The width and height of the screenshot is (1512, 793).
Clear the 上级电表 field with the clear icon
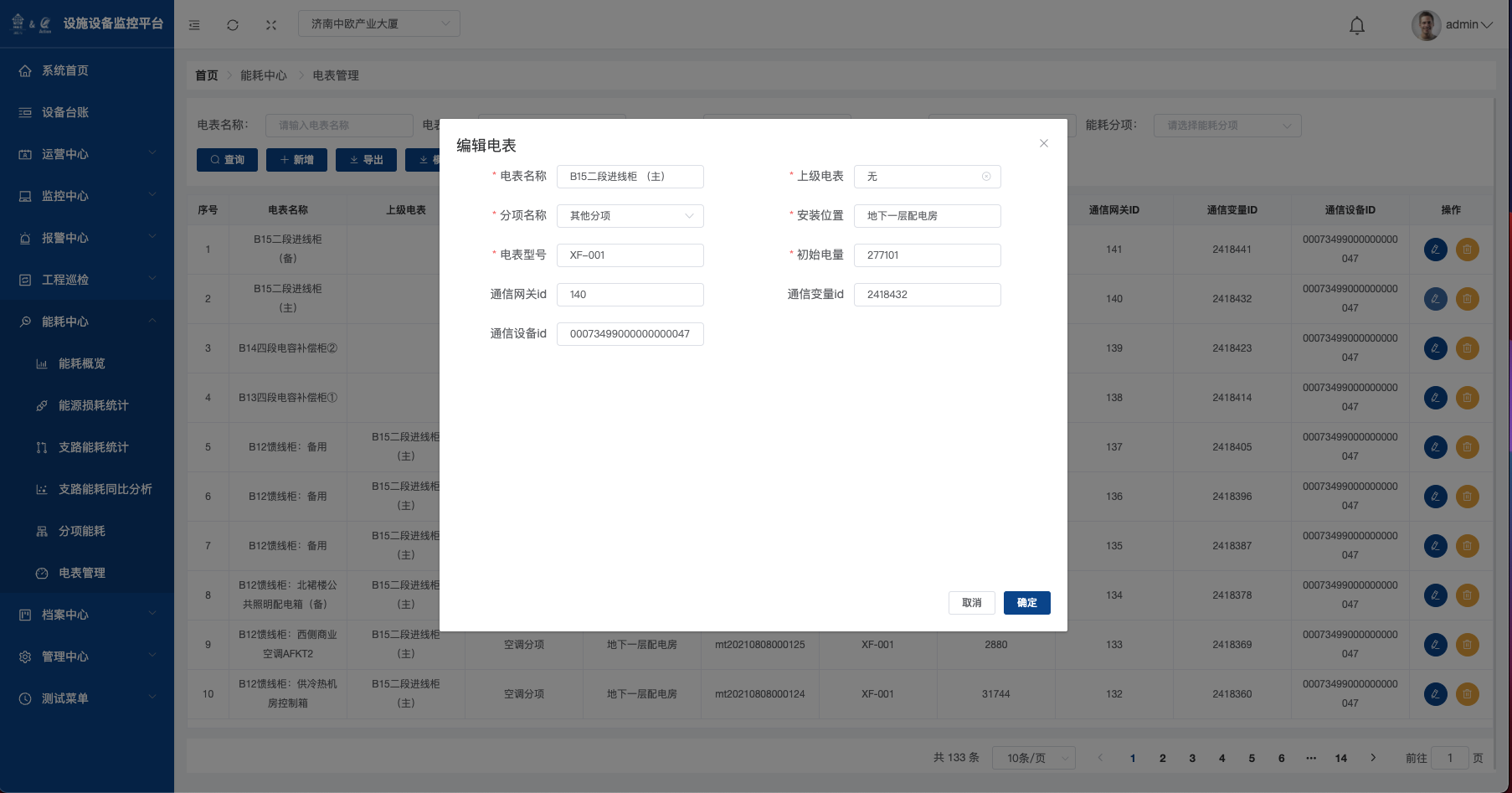click(986, 177)
